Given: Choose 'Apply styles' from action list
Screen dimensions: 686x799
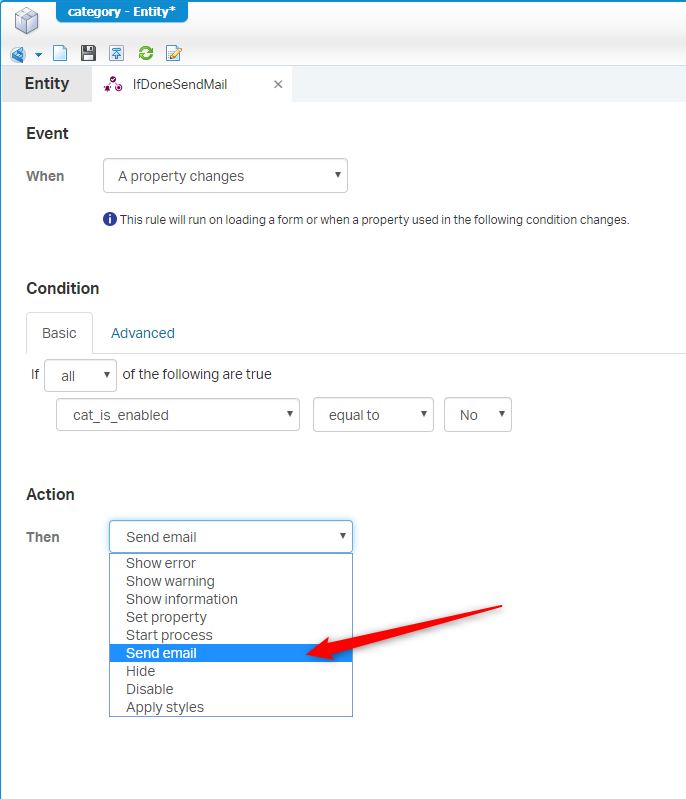Looking at the screenshot, I should 165,707.
